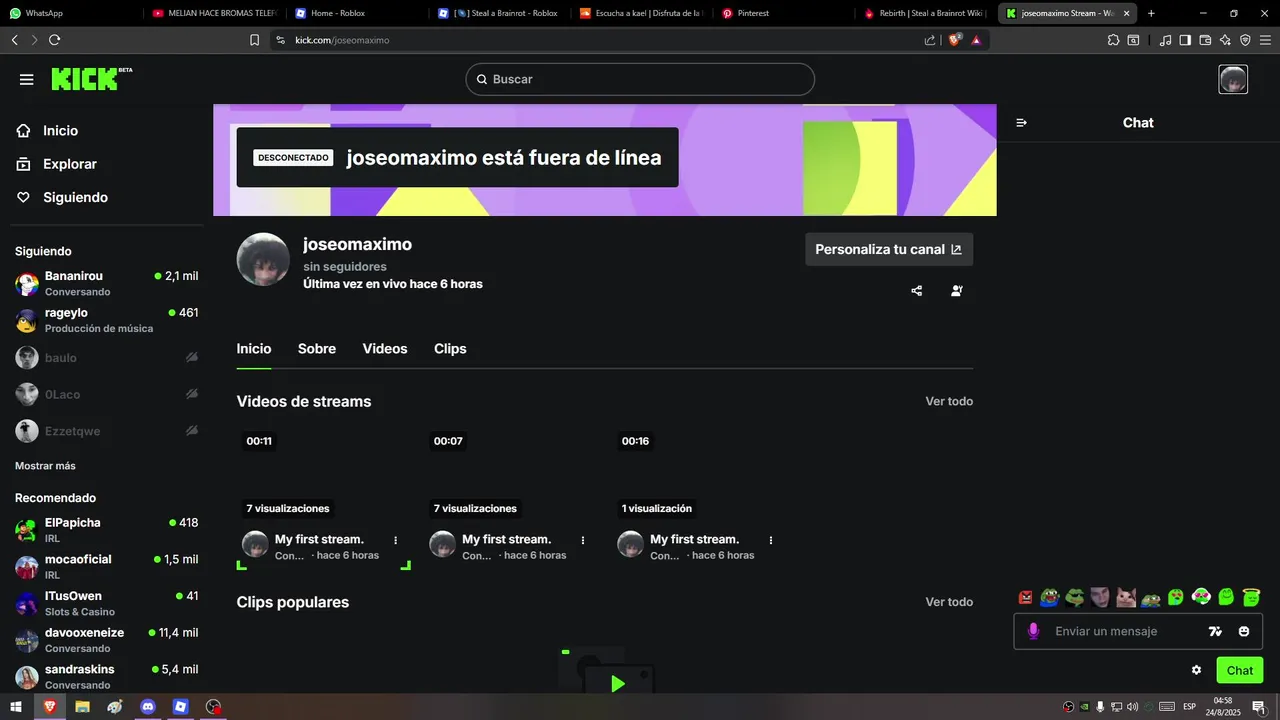This screenshot has width=1280, height=720.
Task: Click the green Chat send button
Action: click(1240, 670)
